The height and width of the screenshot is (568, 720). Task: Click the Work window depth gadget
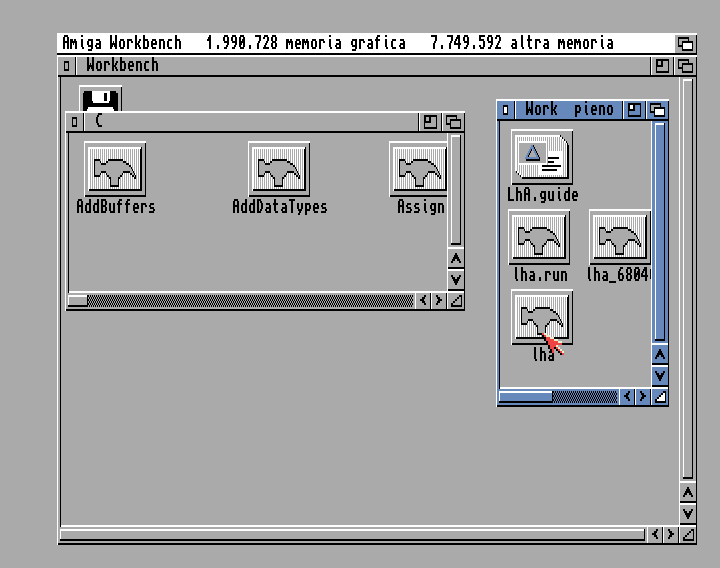657,110
